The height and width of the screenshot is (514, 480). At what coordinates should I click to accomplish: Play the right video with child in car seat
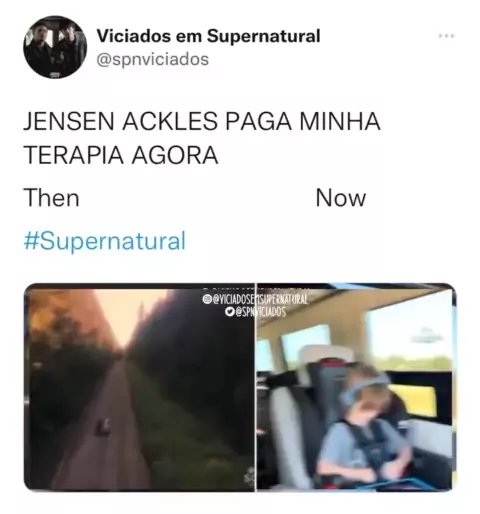tap(356, 388)
